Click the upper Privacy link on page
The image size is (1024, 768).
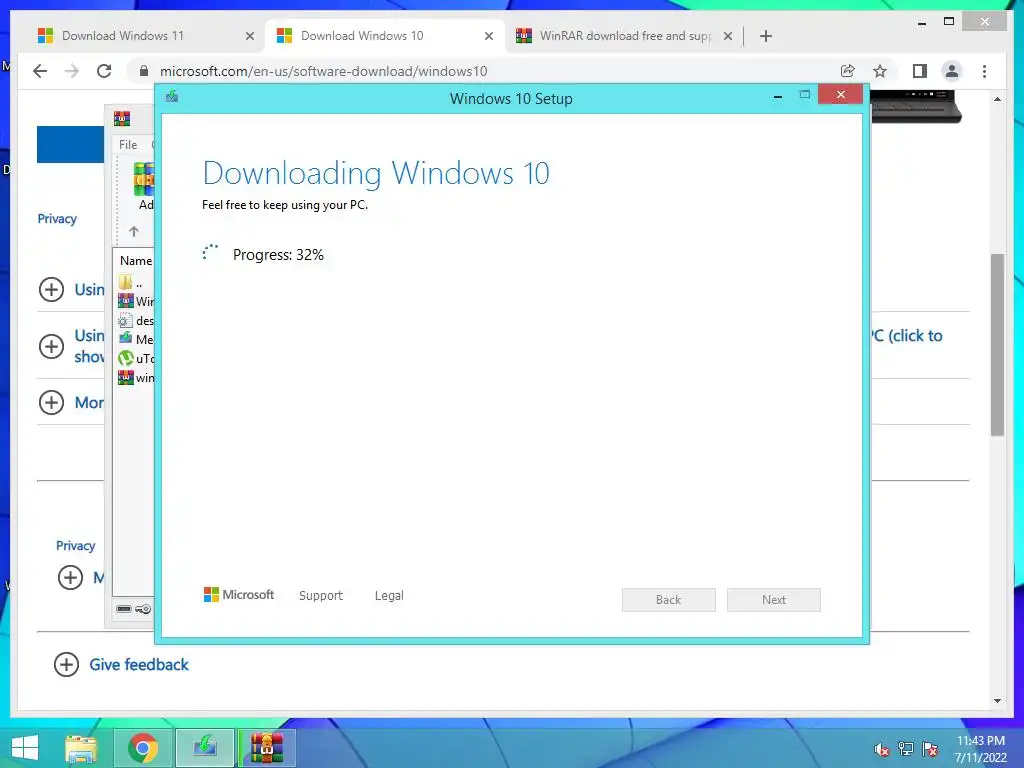[57, 219]
